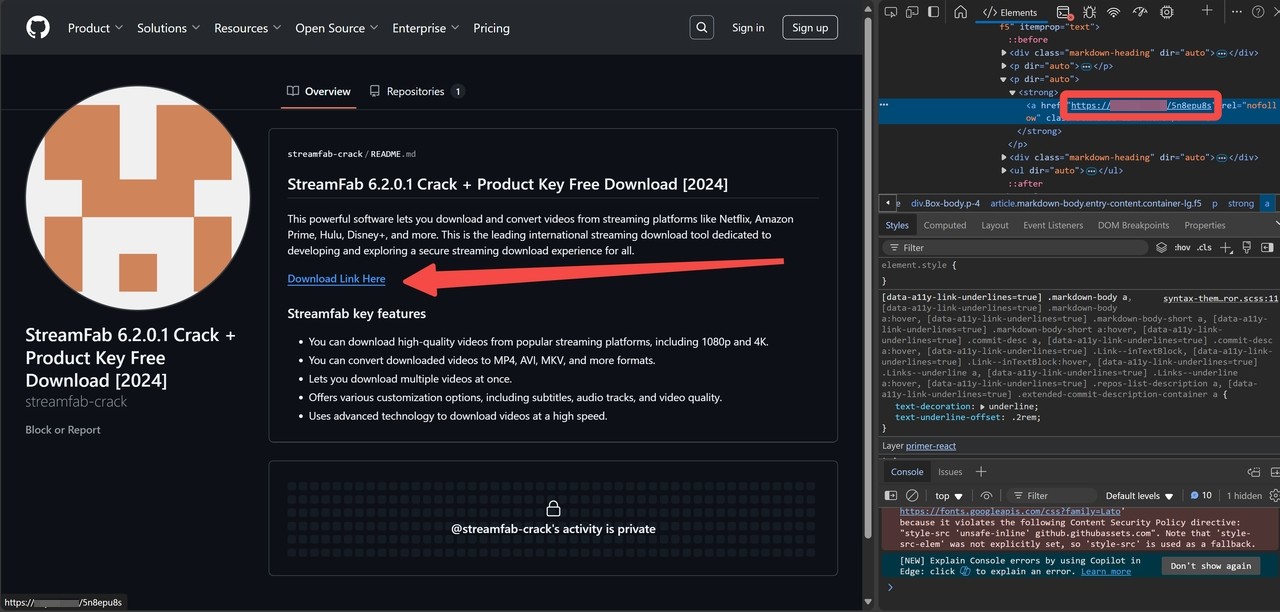Click the Copilot icon in the console notice
This screenshot has height=612, width=1280.
tap(965, 571)
